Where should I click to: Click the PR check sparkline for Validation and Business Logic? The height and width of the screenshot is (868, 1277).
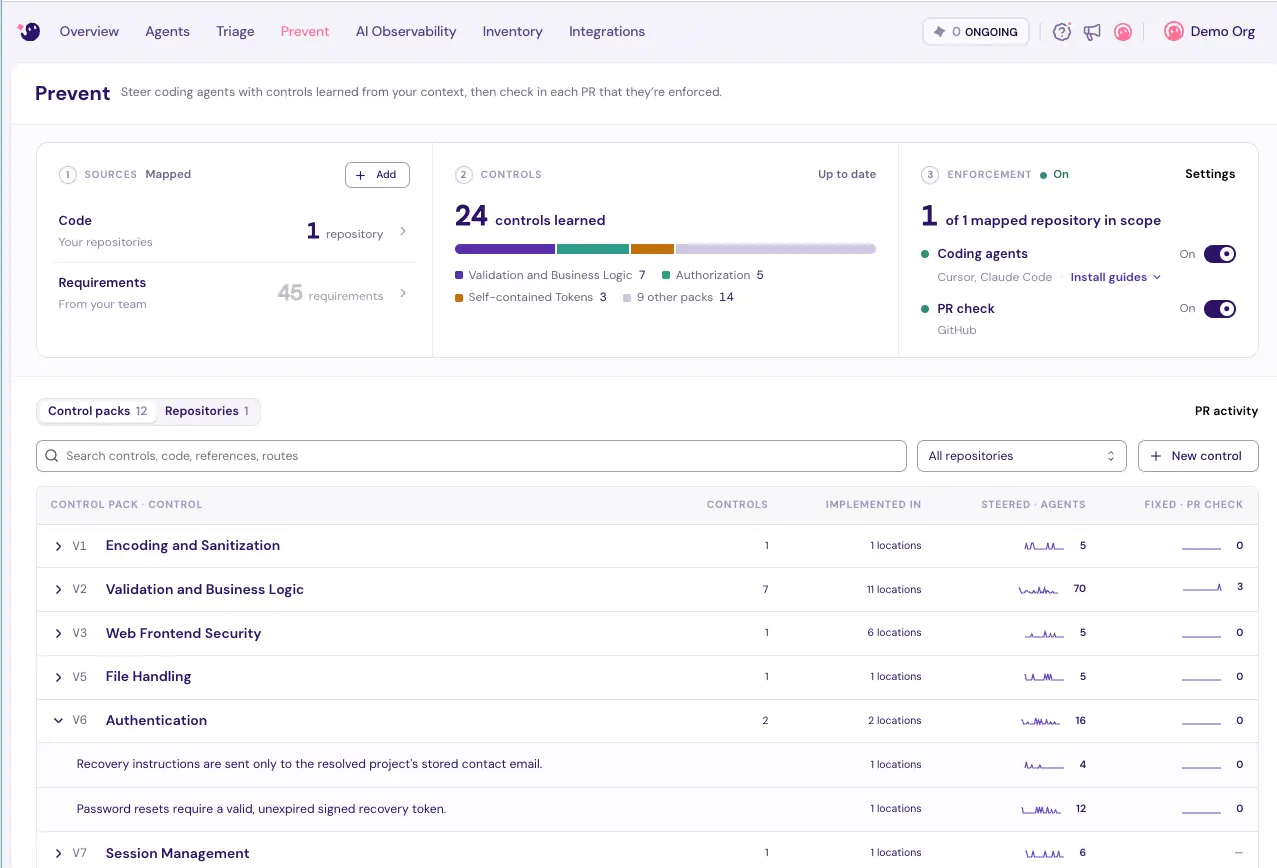click(1202, 589)
